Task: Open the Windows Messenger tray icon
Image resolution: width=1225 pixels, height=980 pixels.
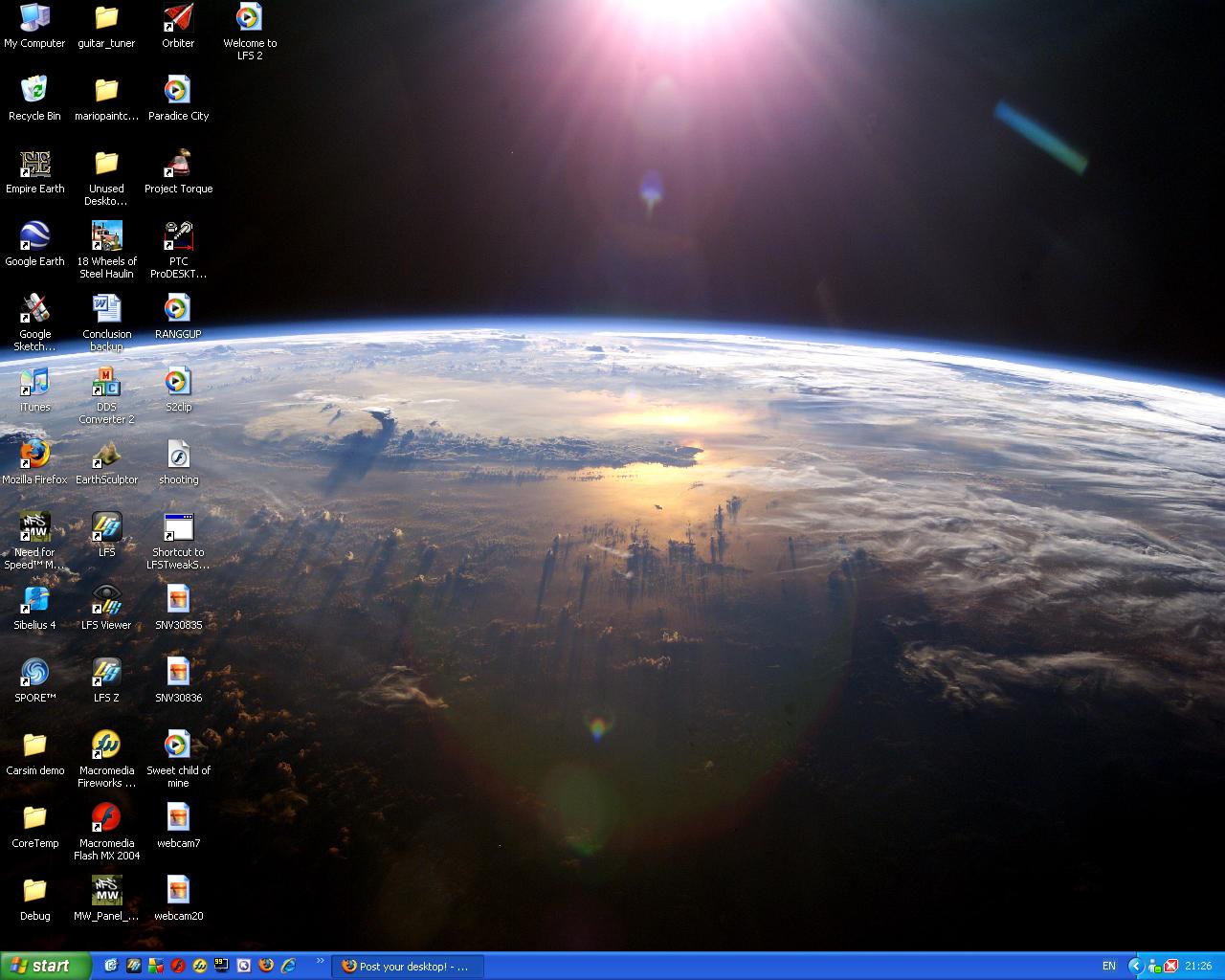Action: [1154, 966]
